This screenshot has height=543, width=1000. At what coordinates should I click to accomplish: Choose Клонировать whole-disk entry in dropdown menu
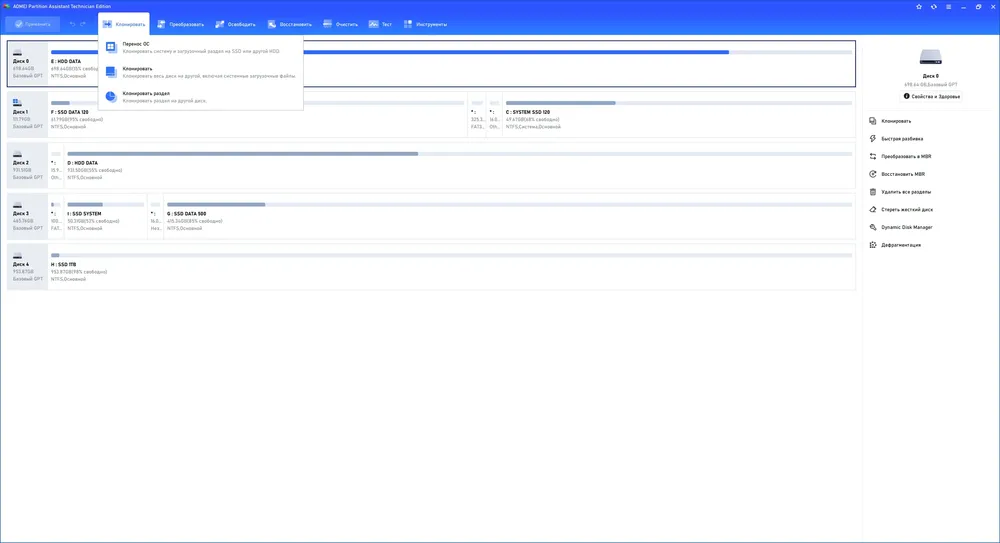200,72
